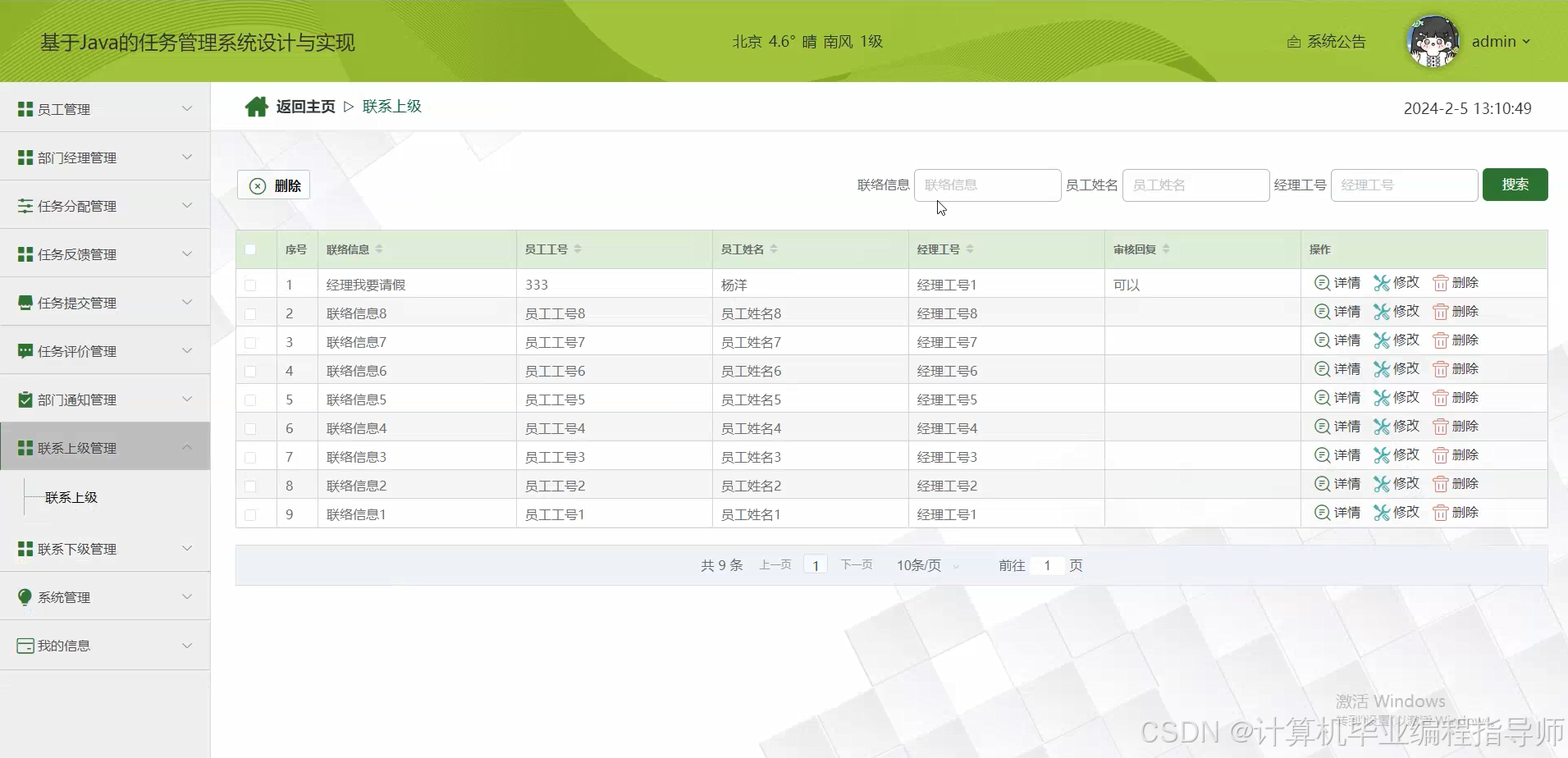Image resolution: width=1568 pixels, height=758 pixels.
Task: Check the row 联络信息5 checkbox
Action: pos(250,400)
